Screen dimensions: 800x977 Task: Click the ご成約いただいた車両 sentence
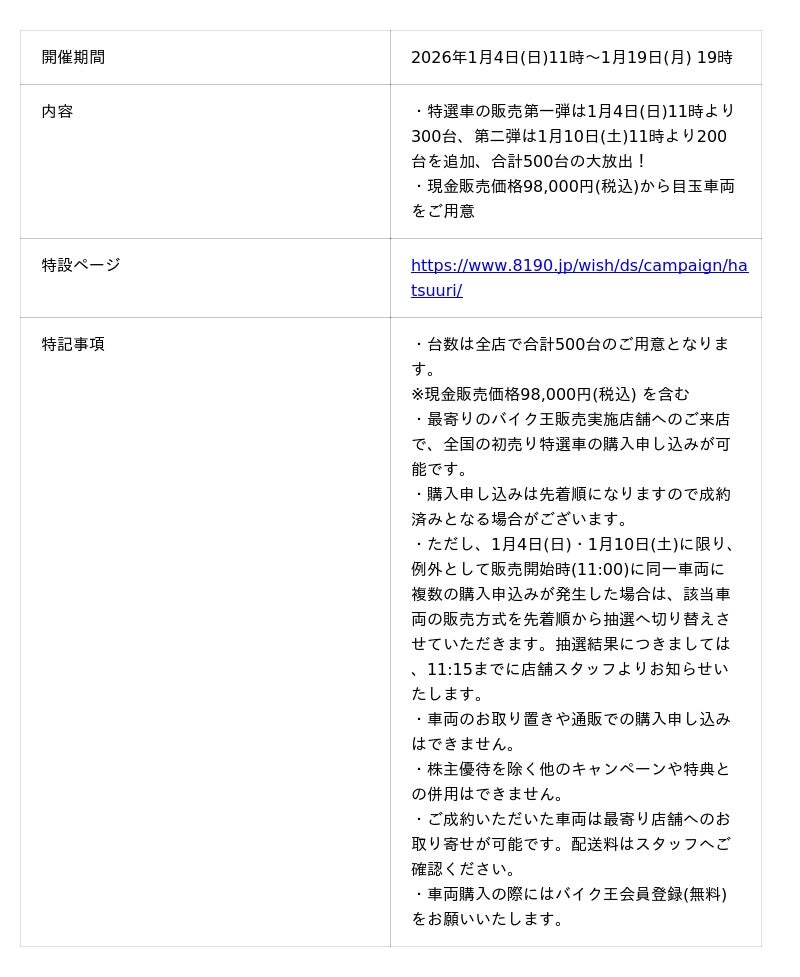[x=571, y=844]
